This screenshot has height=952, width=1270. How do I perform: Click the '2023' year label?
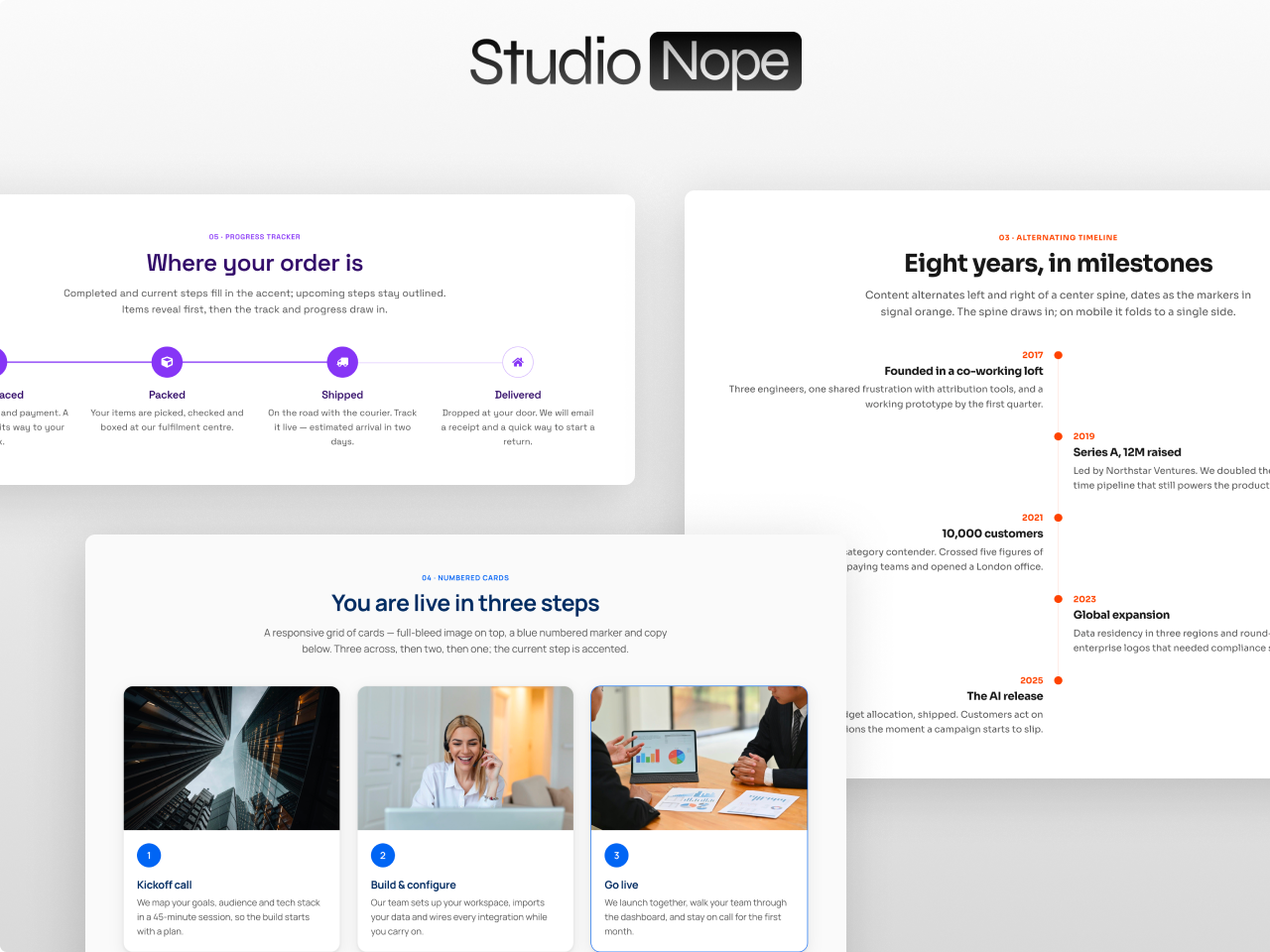click(1084, 599)
